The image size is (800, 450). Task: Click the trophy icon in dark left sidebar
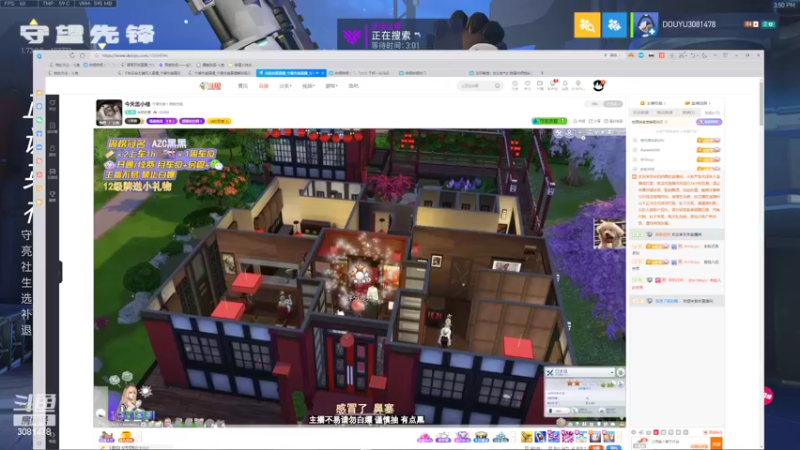tap(53, 196)
